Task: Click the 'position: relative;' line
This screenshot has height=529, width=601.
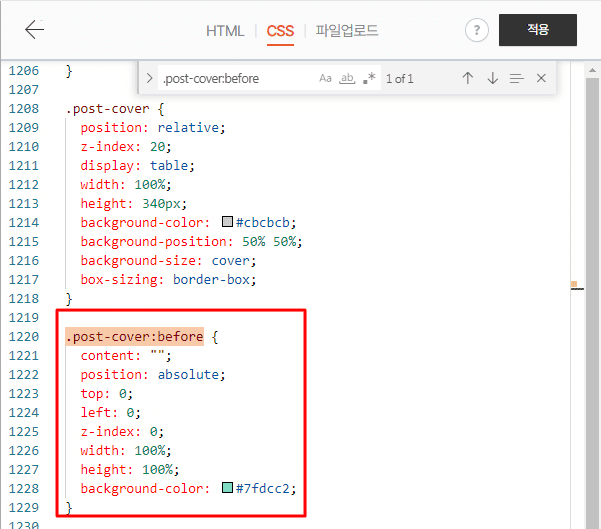Action: pos(153,128)
